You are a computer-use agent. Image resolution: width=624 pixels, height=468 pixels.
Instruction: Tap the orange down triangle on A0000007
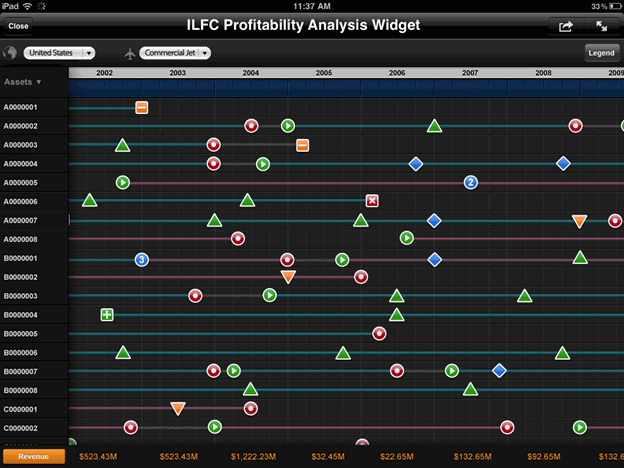[x=579, y=221]
